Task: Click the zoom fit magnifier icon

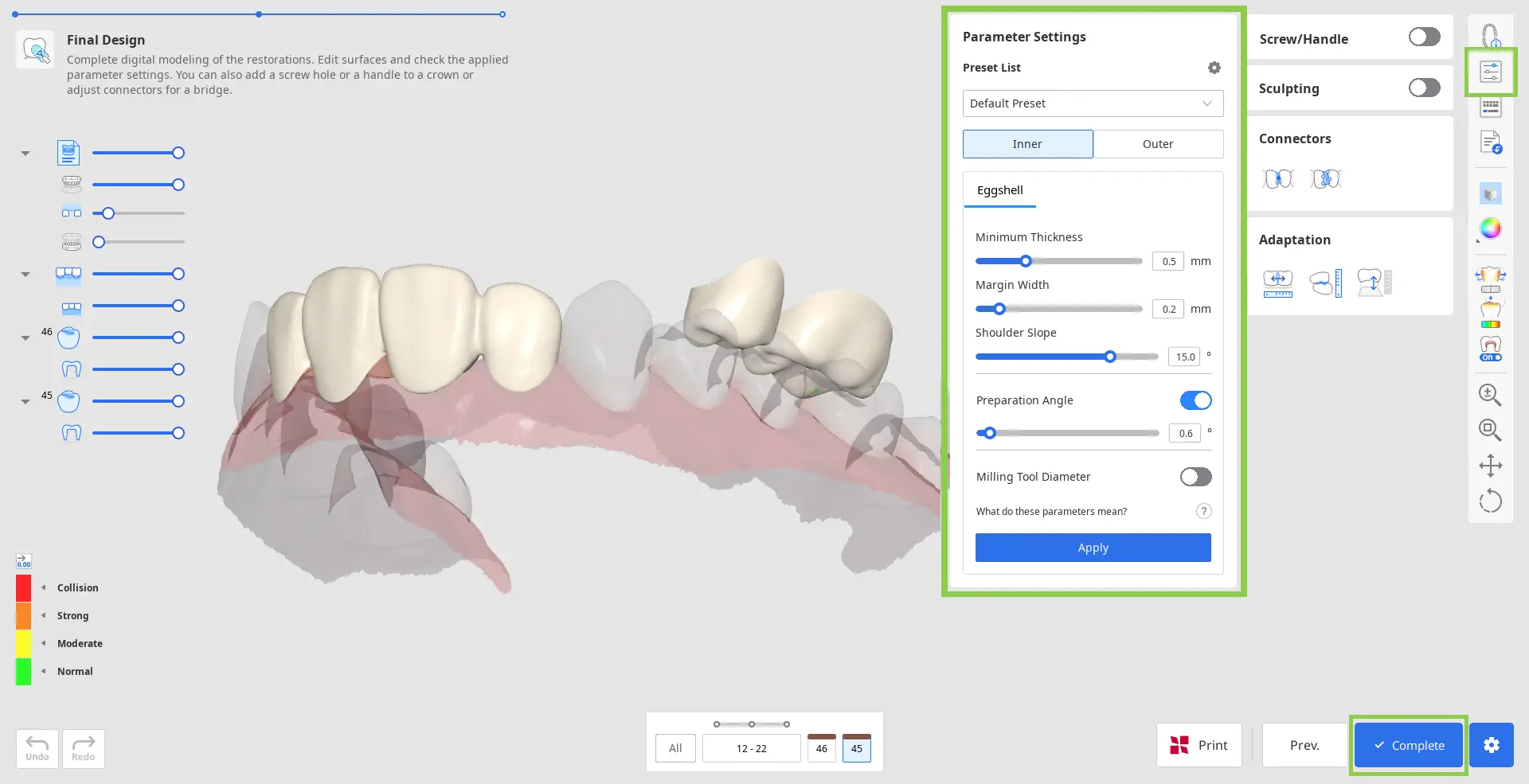Action: click(x=1490, y=430)
